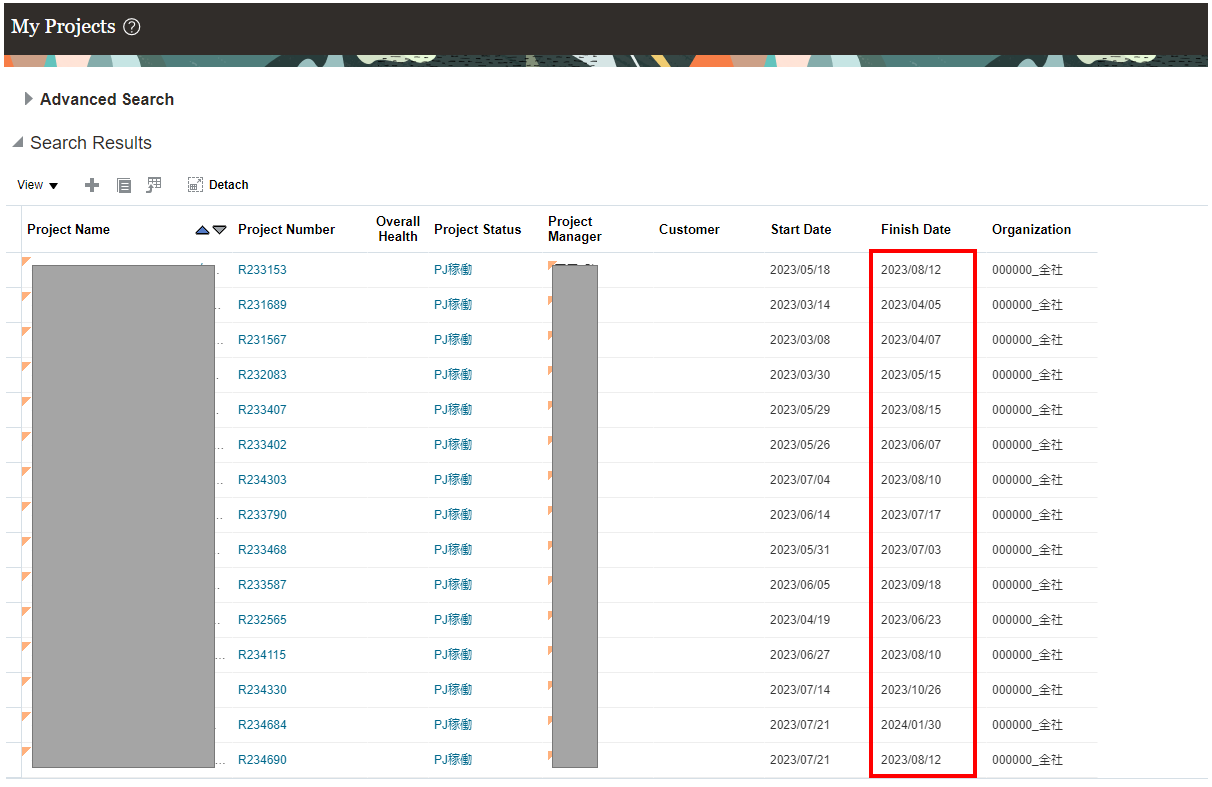Sort Project Name descending with the down triangle
Image resolution: width=1212 pixels, height=787 pixels.
[x=218, y=229]
